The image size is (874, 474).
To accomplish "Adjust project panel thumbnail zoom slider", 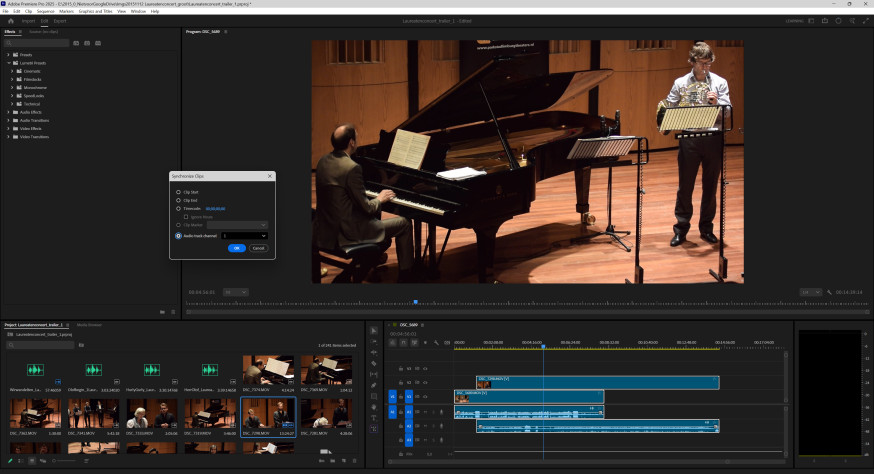I will (x=64, y=461).
